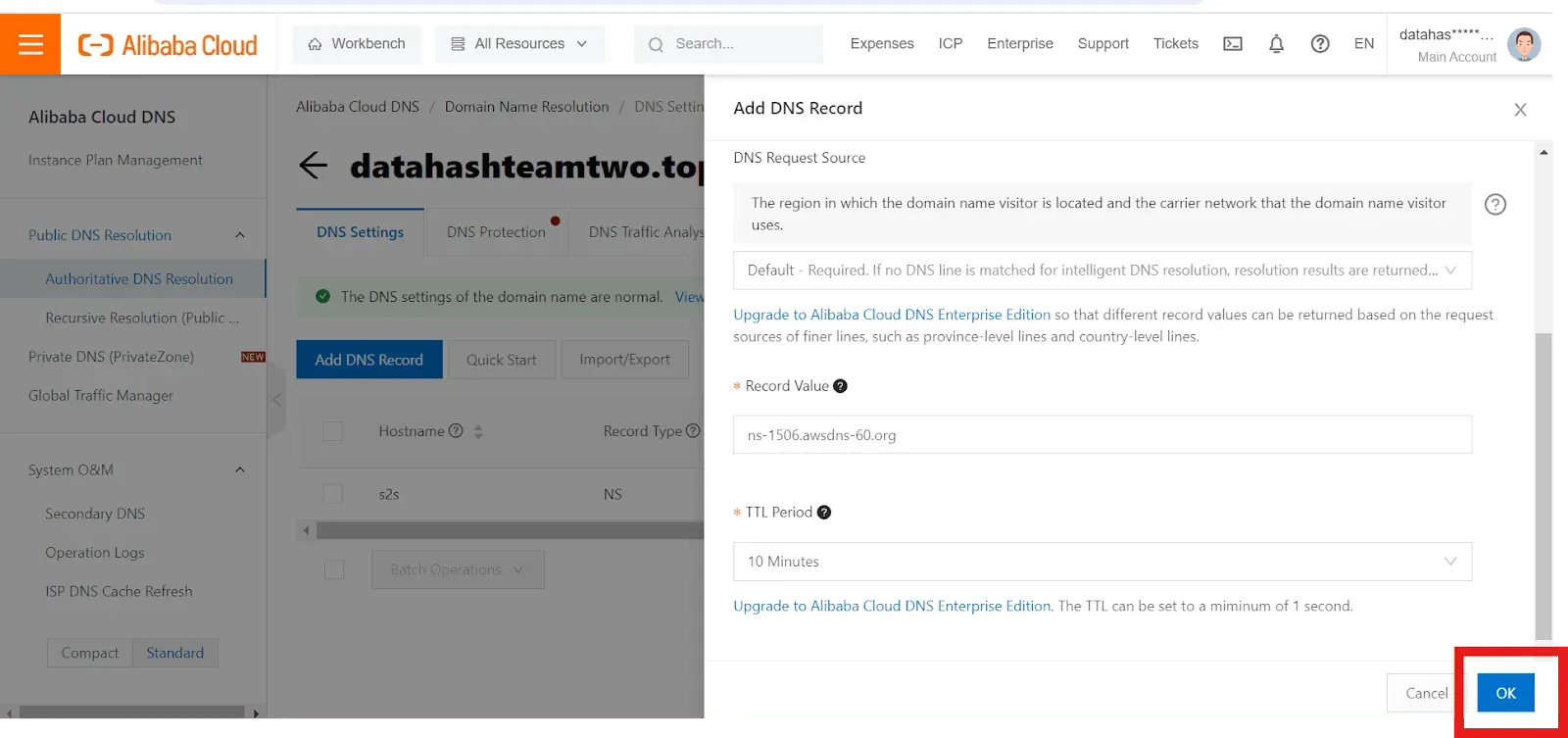
Task: Click the Domain Name Resolution breadcrumb
Action: (x=527, y=107)
